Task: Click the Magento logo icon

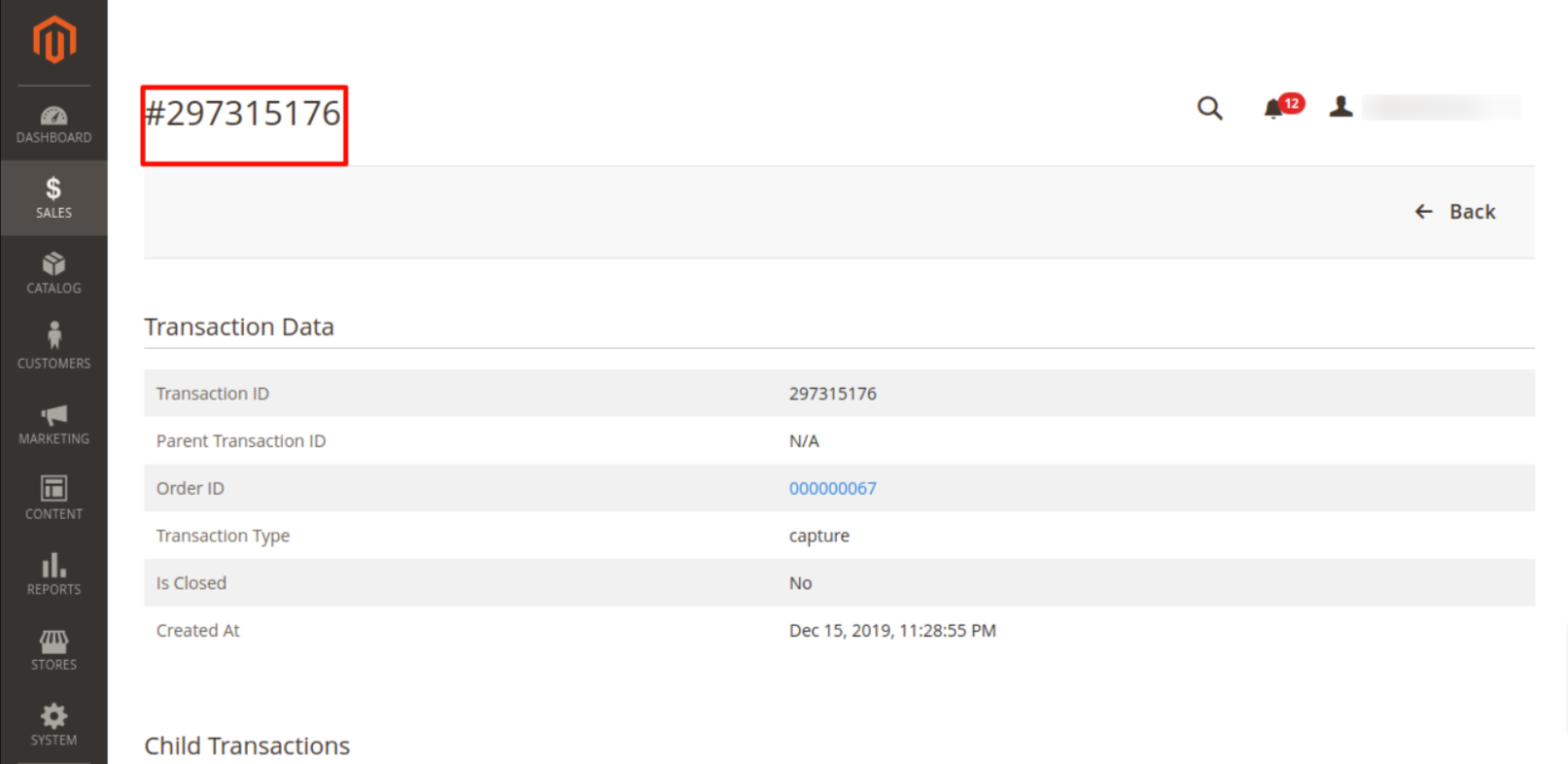Action: (x=53, y=40)
